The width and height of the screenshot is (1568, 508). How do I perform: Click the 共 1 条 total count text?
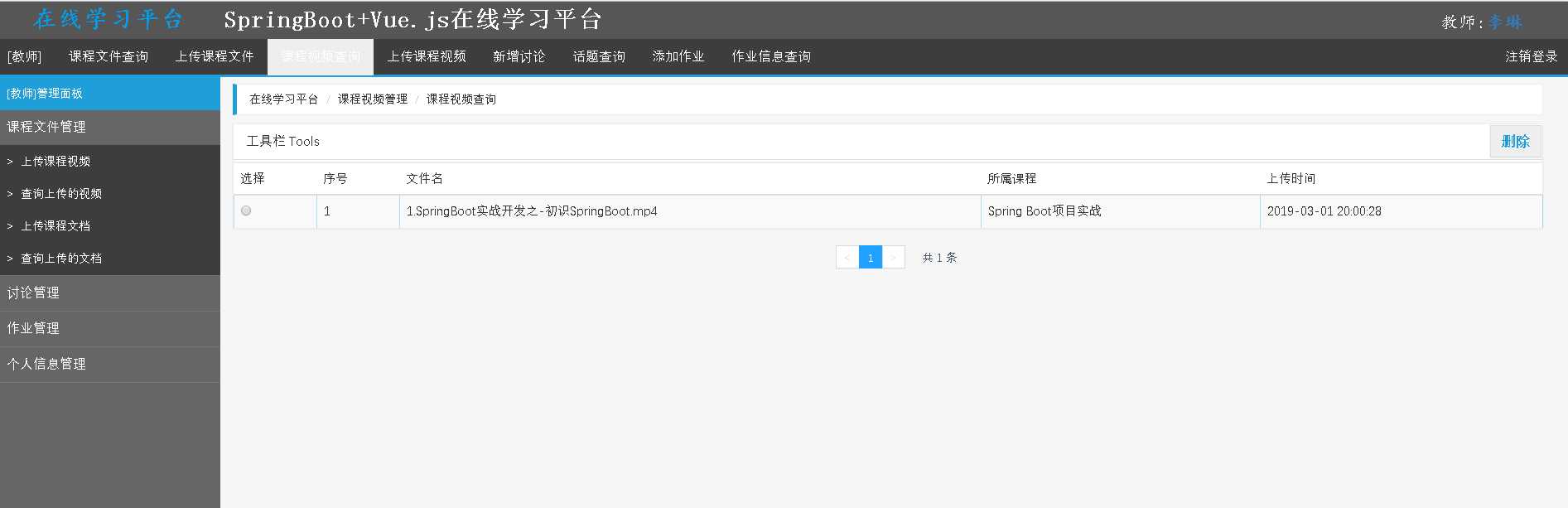pos(939,258)
